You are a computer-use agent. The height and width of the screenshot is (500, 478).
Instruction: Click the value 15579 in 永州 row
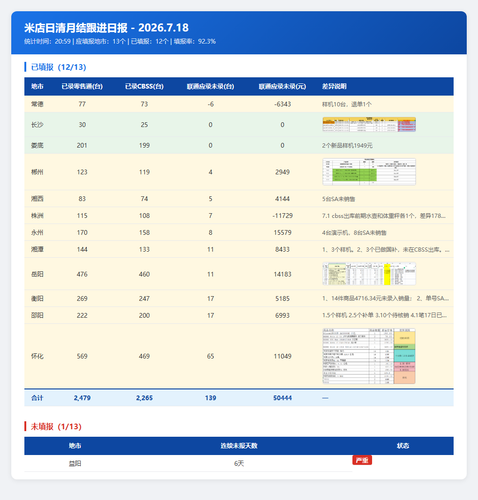click(282, 232)
